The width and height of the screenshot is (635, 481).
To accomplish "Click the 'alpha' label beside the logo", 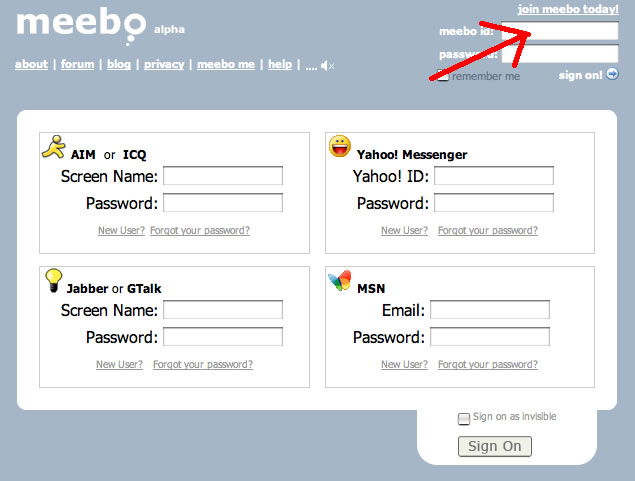I will click(169, 30).
